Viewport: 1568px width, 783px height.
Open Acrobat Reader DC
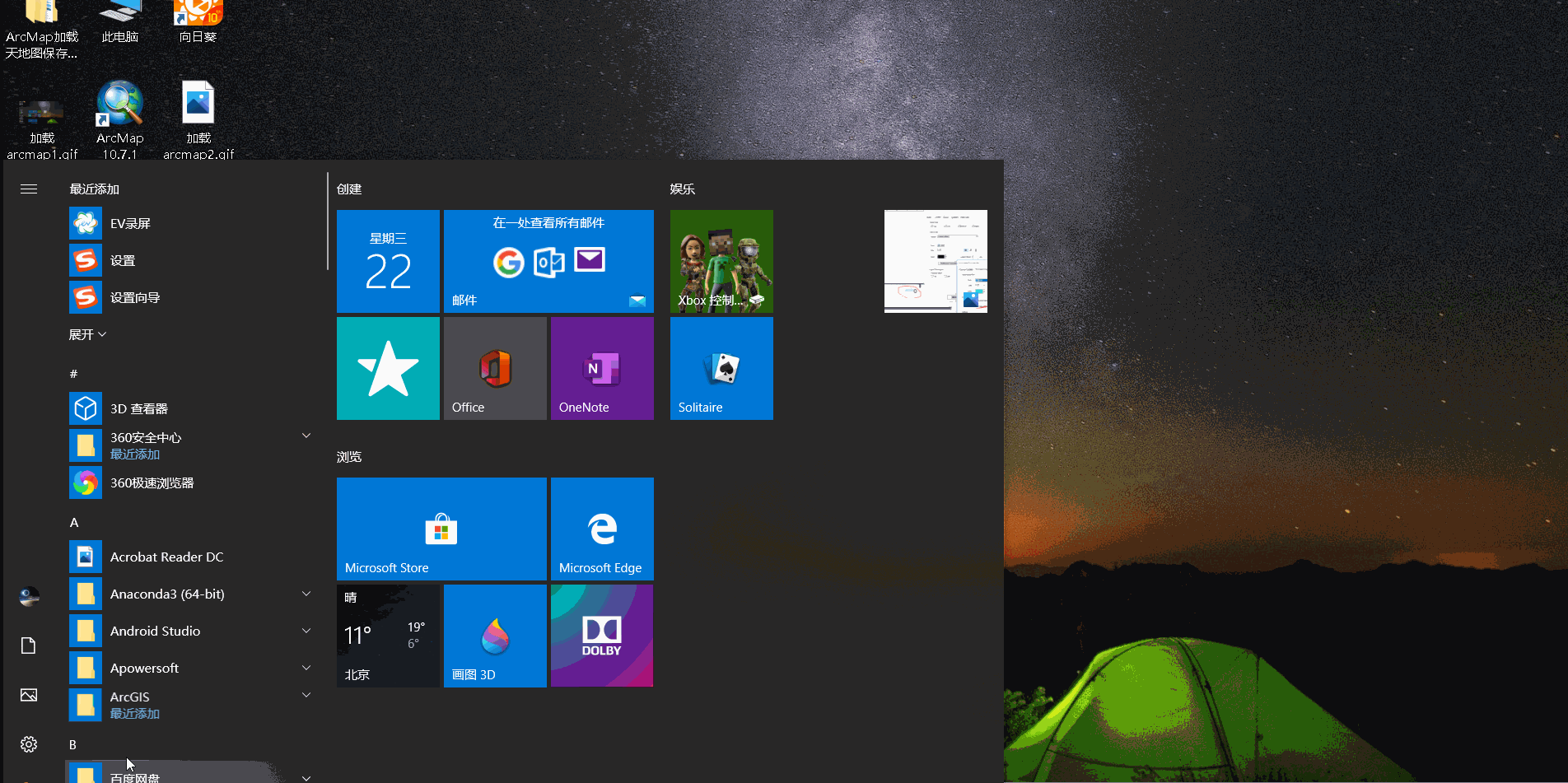point(191,557)
